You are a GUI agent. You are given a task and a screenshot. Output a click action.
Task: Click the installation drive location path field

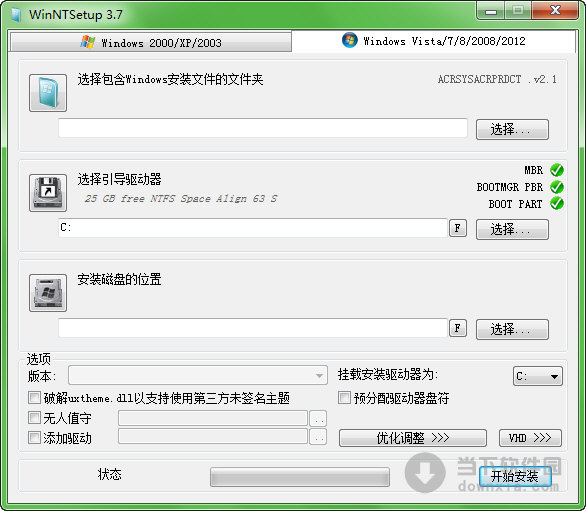(x=253, y=328)
